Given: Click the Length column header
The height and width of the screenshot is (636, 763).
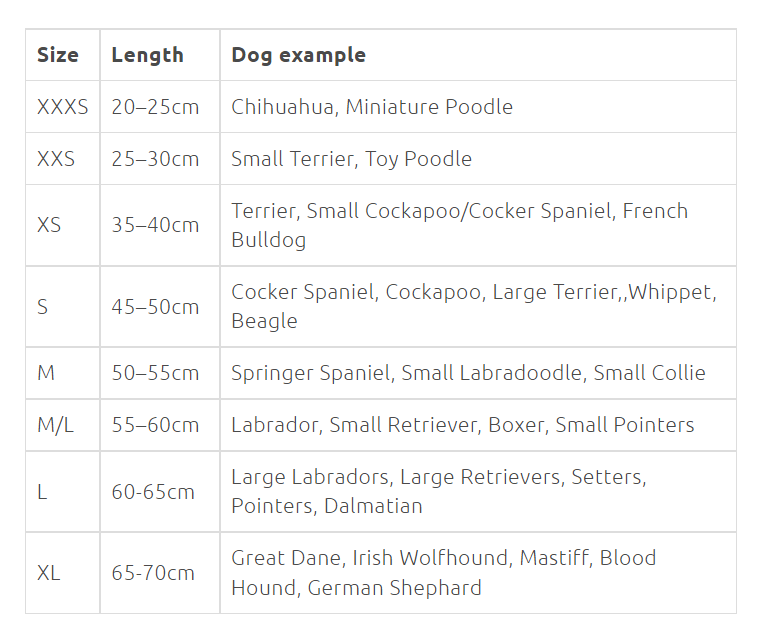Looking at the screenshot, I should point(147,55).
